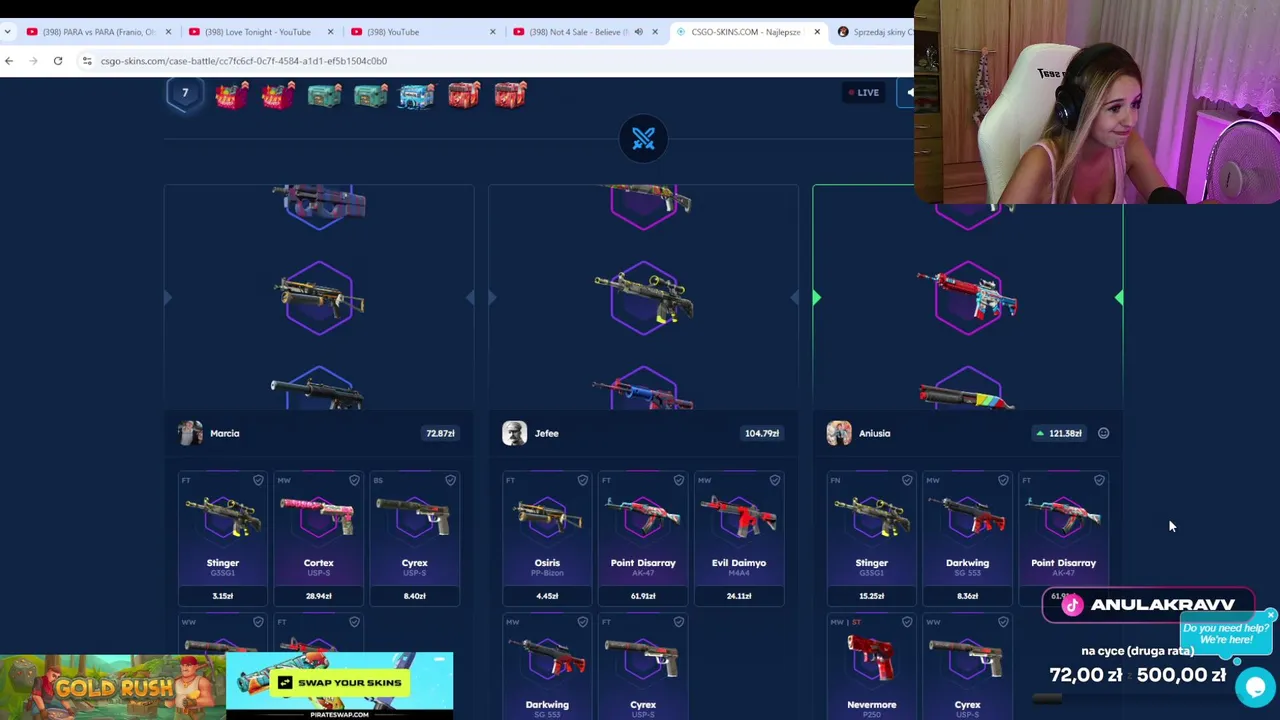Click the crossed swords battle icon

pos(643,138)
